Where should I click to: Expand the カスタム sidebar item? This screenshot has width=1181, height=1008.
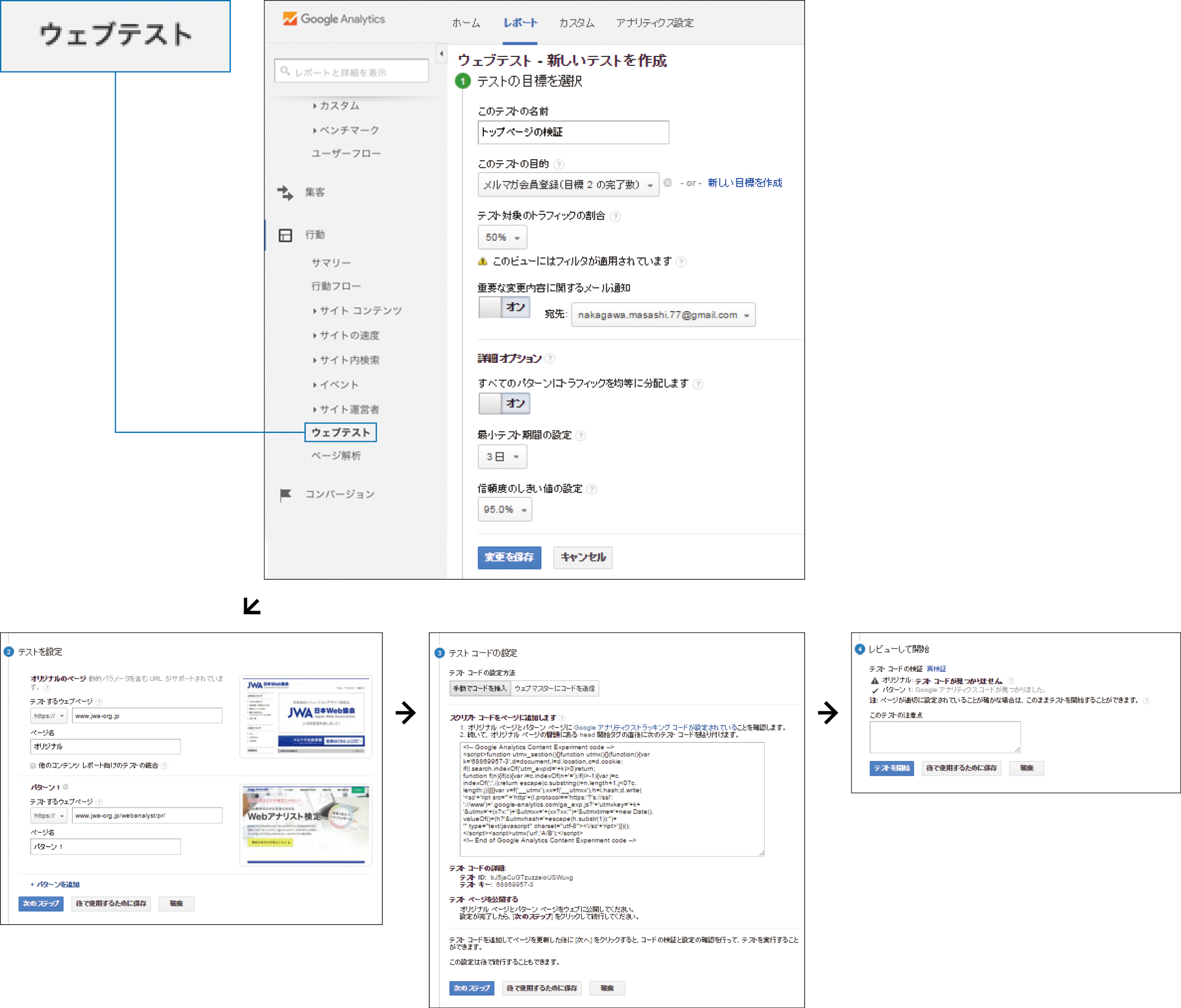[336, 106]
